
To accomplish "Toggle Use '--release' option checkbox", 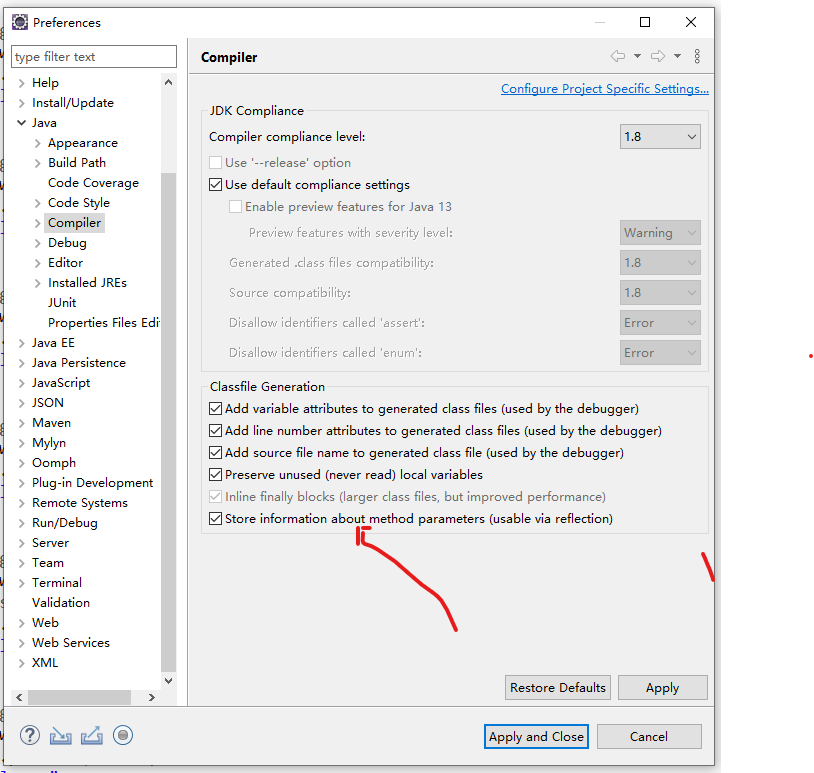I will click(x=215, y=162).
